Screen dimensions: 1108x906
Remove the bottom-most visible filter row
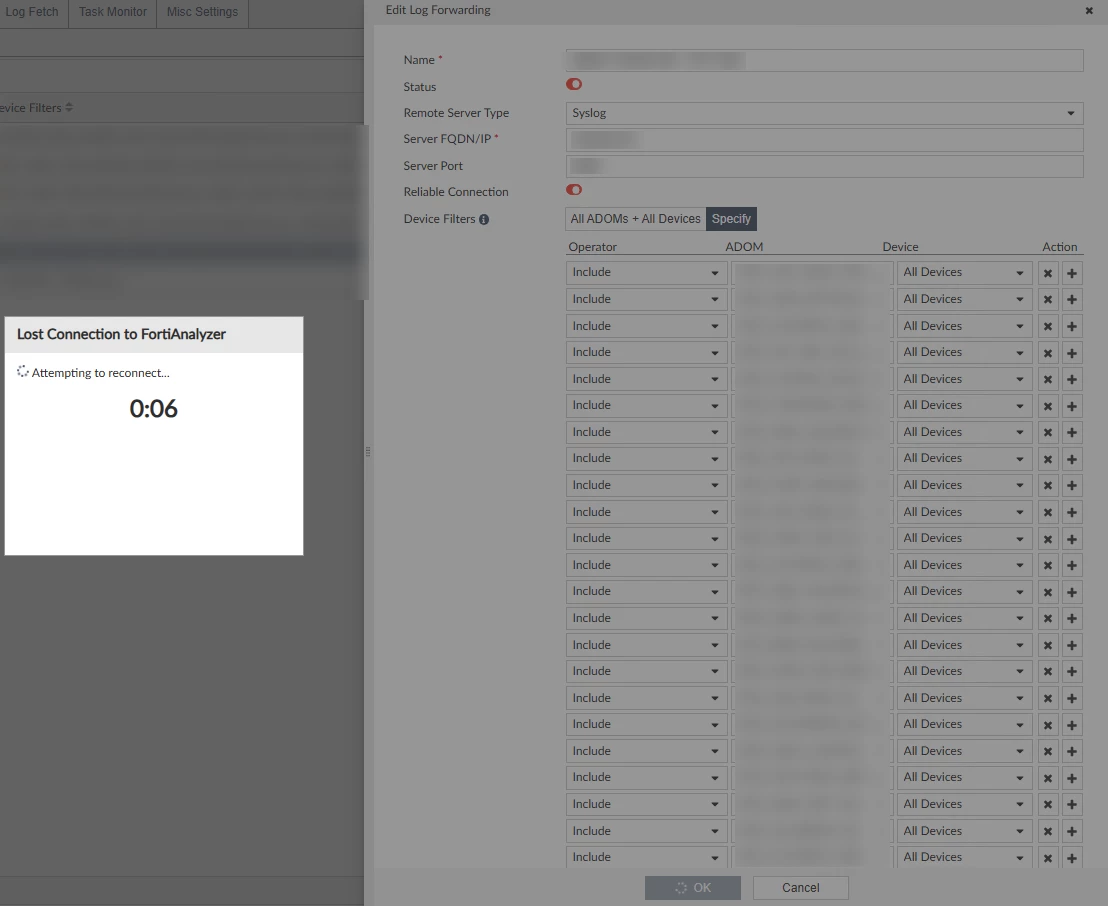(x=1048, y=858)
